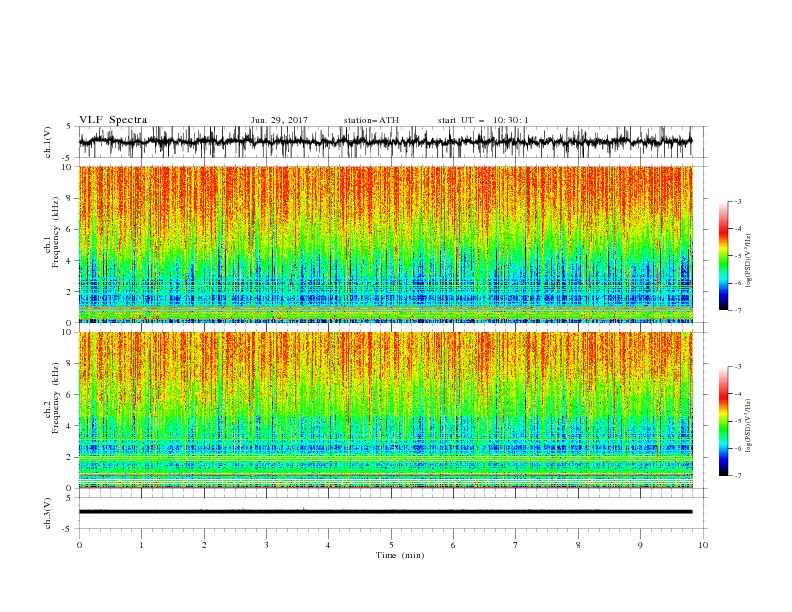This screenshot has height=612, width=792.
Task: Click the '8' kHz tick on ch.2 axis
Action: (70, 364)
